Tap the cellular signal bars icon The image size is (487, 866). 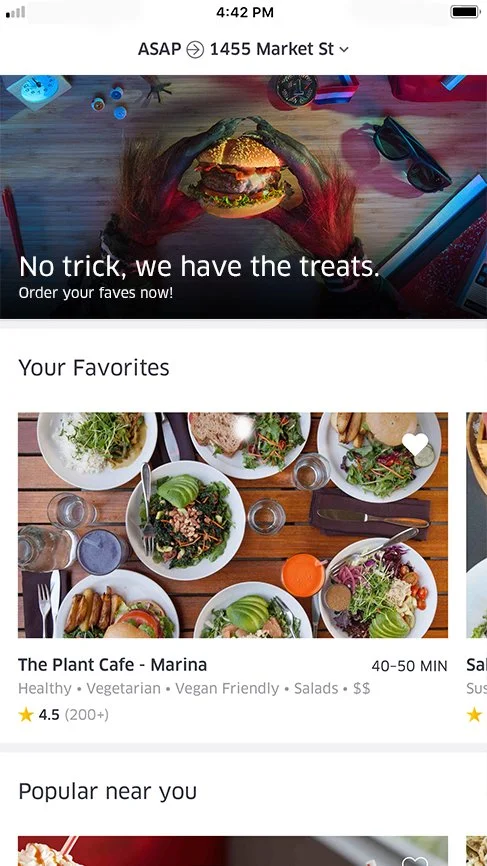click(15, 12)
